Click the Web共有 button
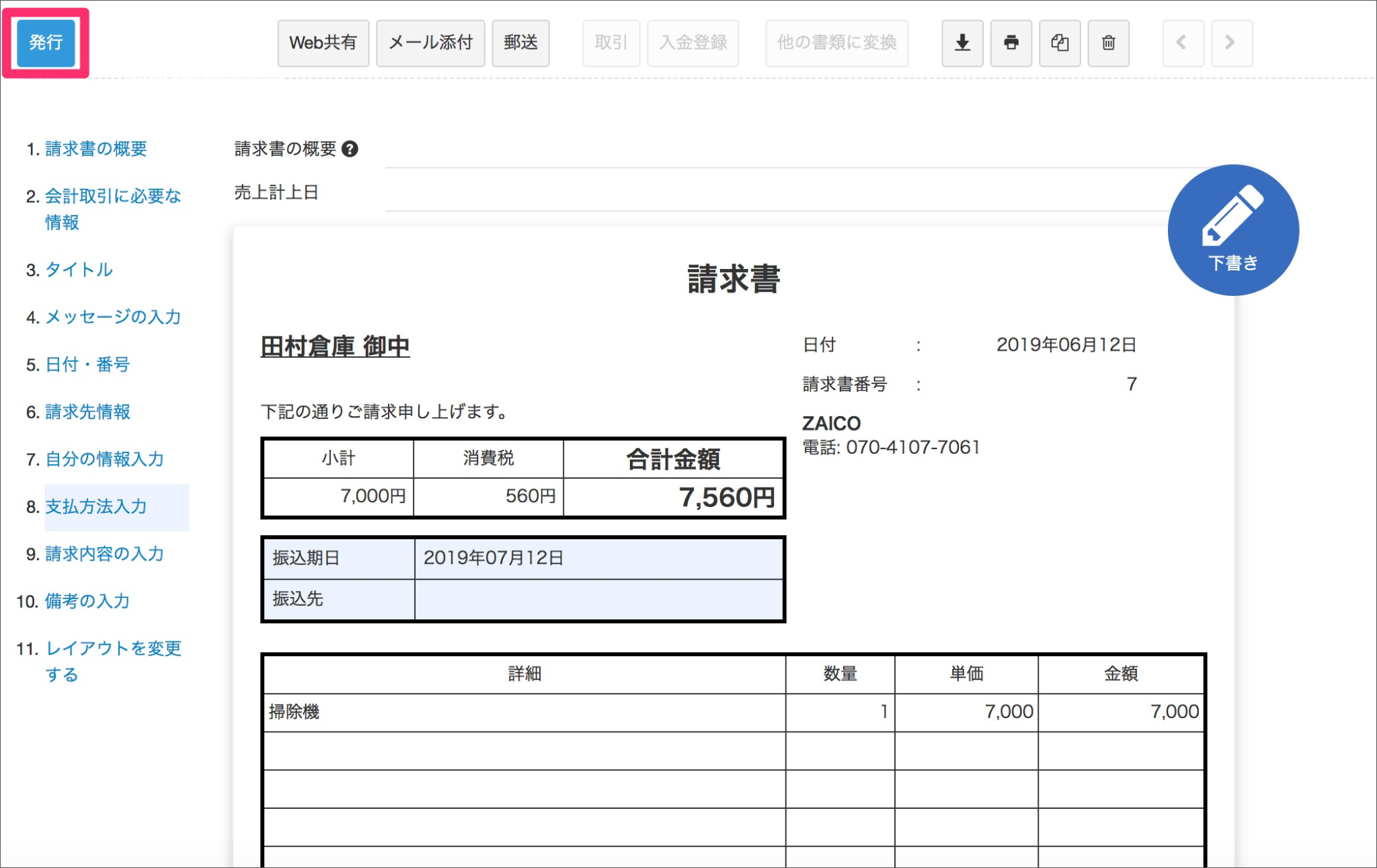 tap(323, 43)
